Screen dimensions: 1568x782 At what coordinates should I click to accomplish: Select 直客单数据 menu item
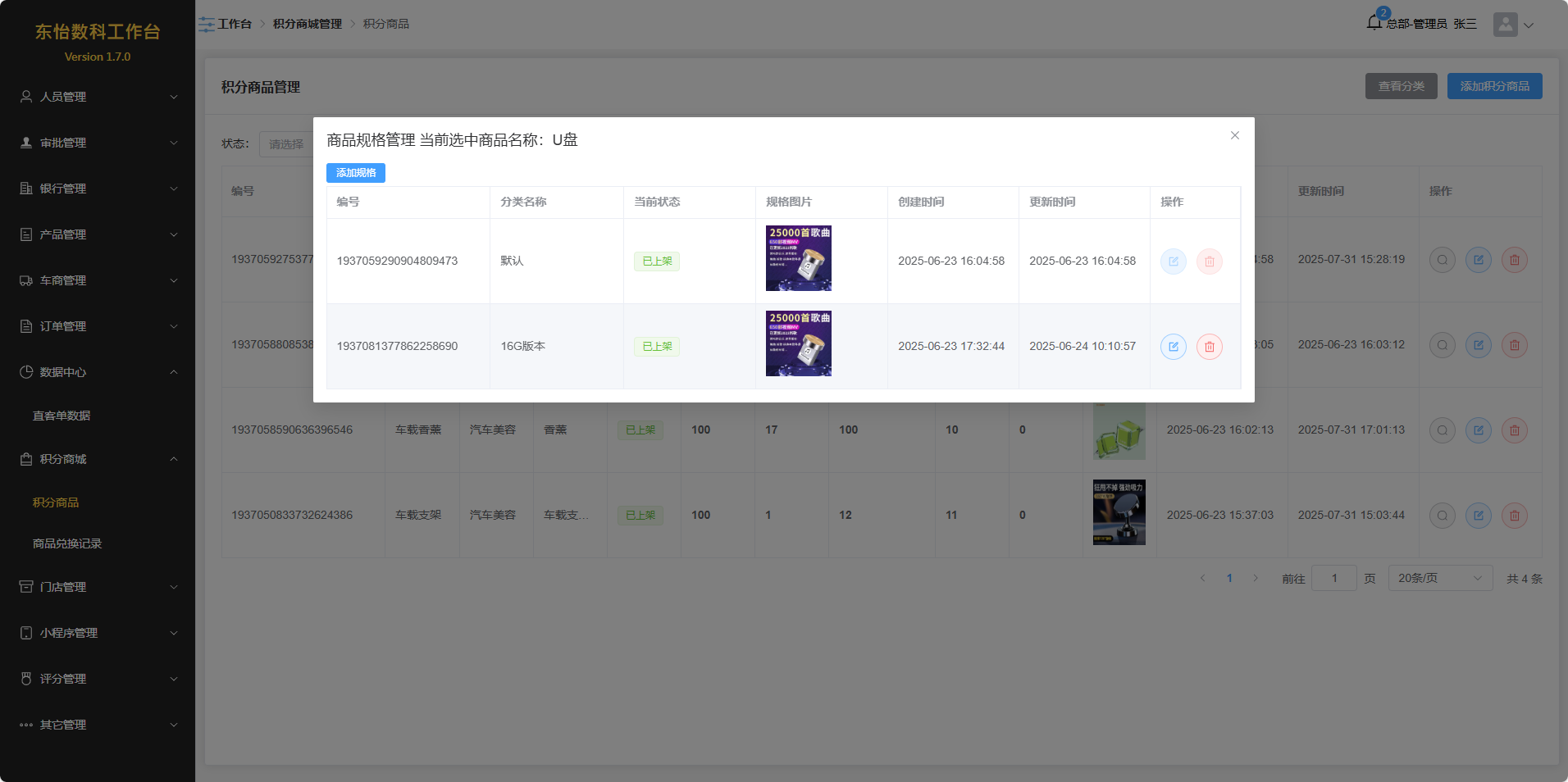point(62,416)
